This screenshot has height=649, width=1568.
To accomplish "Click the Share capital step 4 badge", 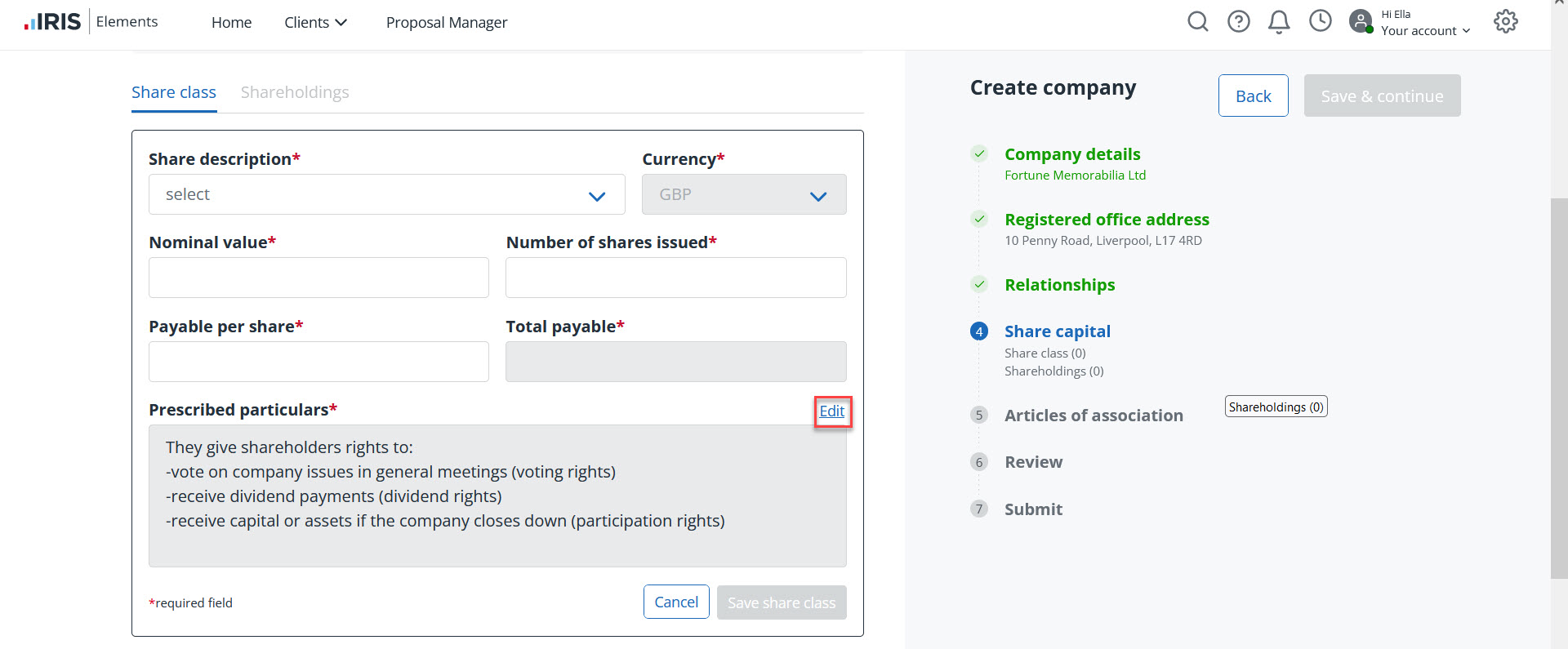I will coord(979,331).
